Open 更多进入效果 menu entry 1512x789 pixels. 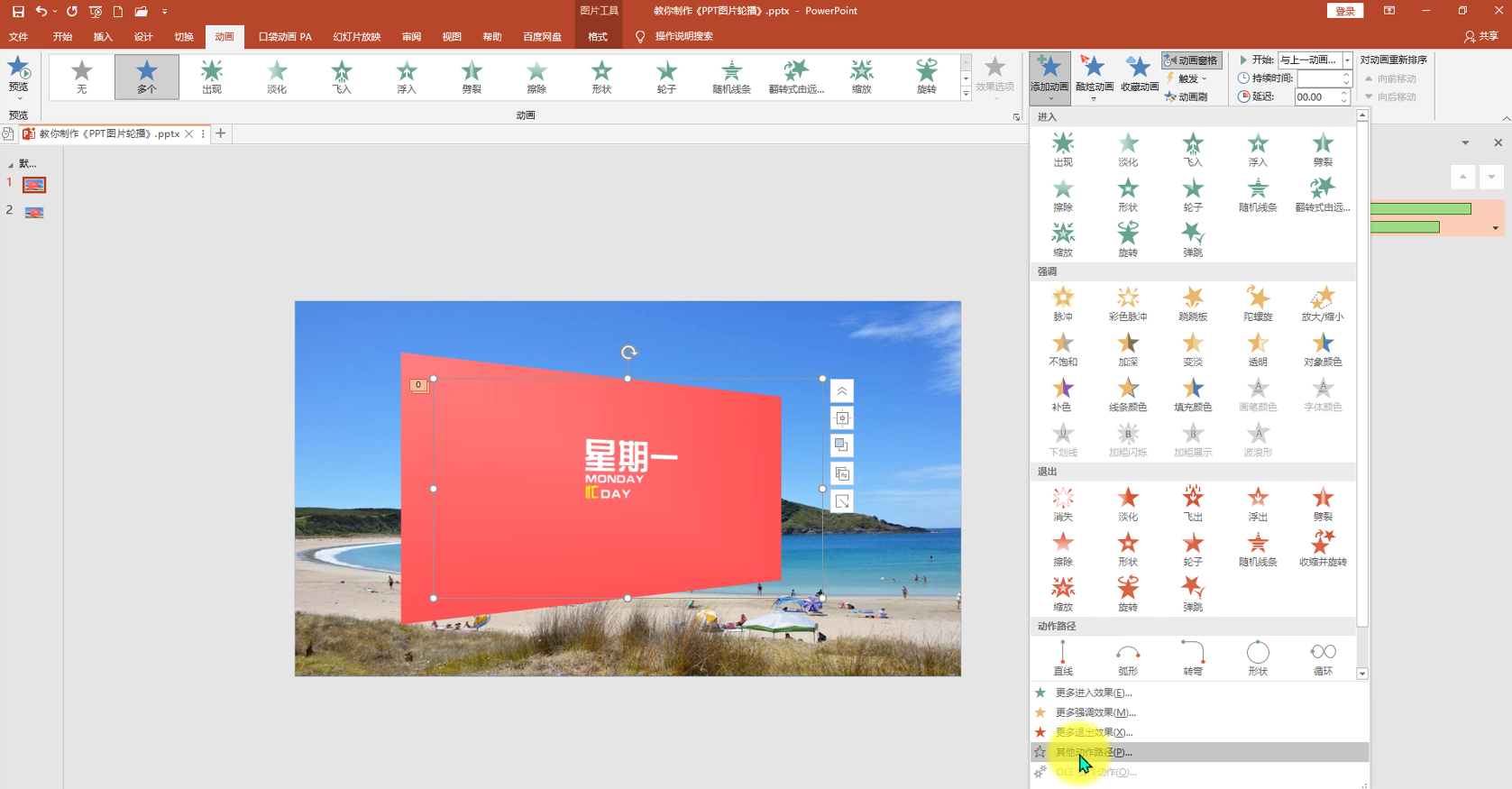(1199, 693)
